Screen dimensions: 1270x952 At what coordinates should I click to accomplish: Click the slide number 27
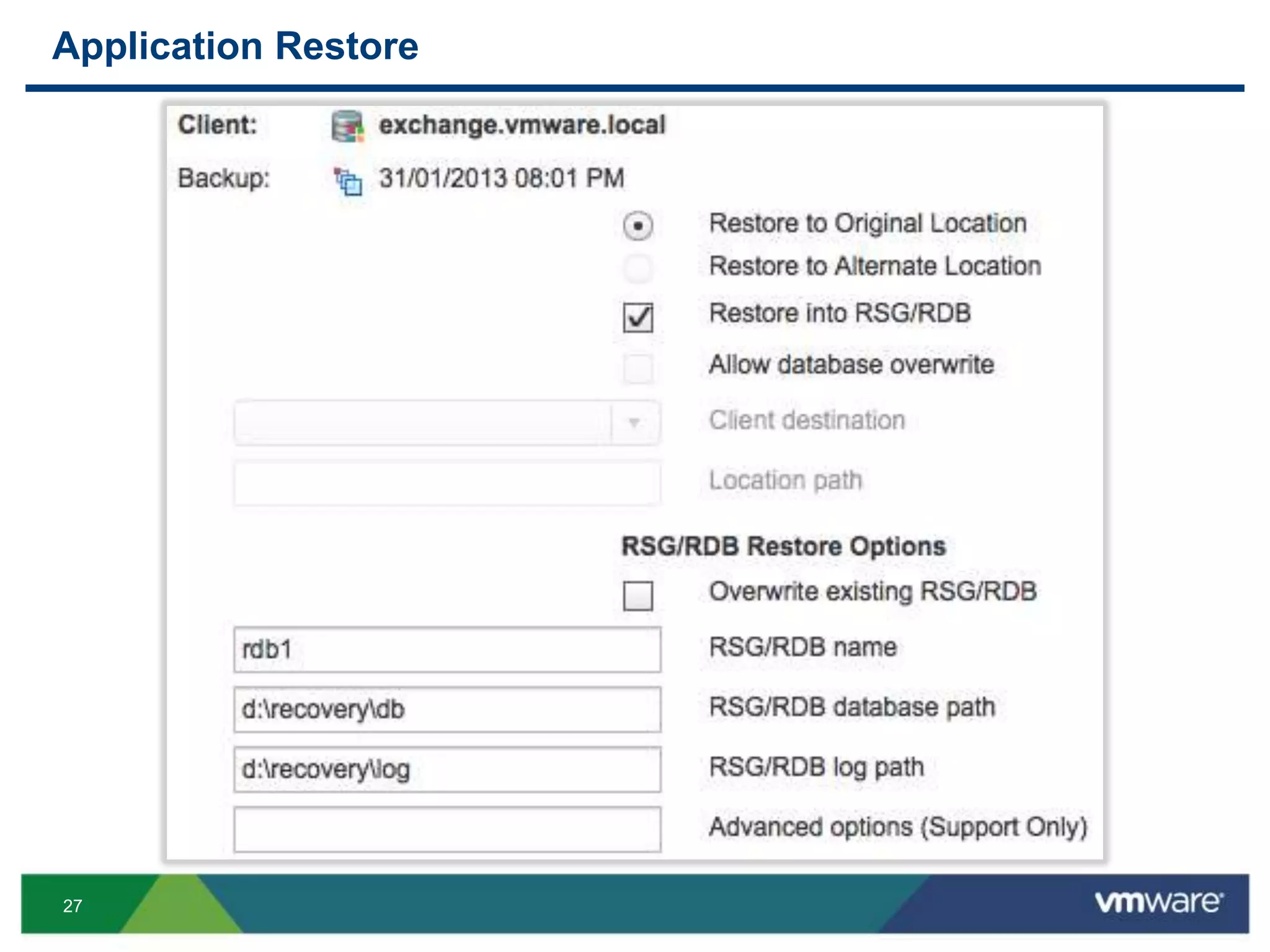(x=73, y=906)
